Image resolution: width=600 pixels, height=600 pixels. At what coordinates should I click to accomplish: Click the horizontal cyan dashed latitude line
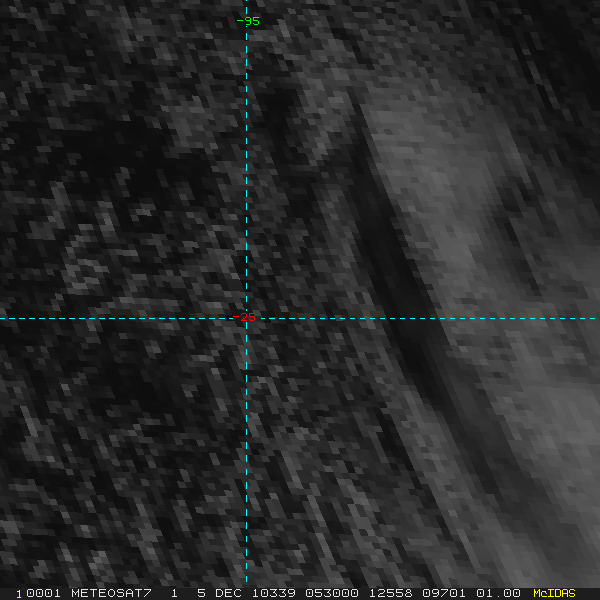pos(450,319)
